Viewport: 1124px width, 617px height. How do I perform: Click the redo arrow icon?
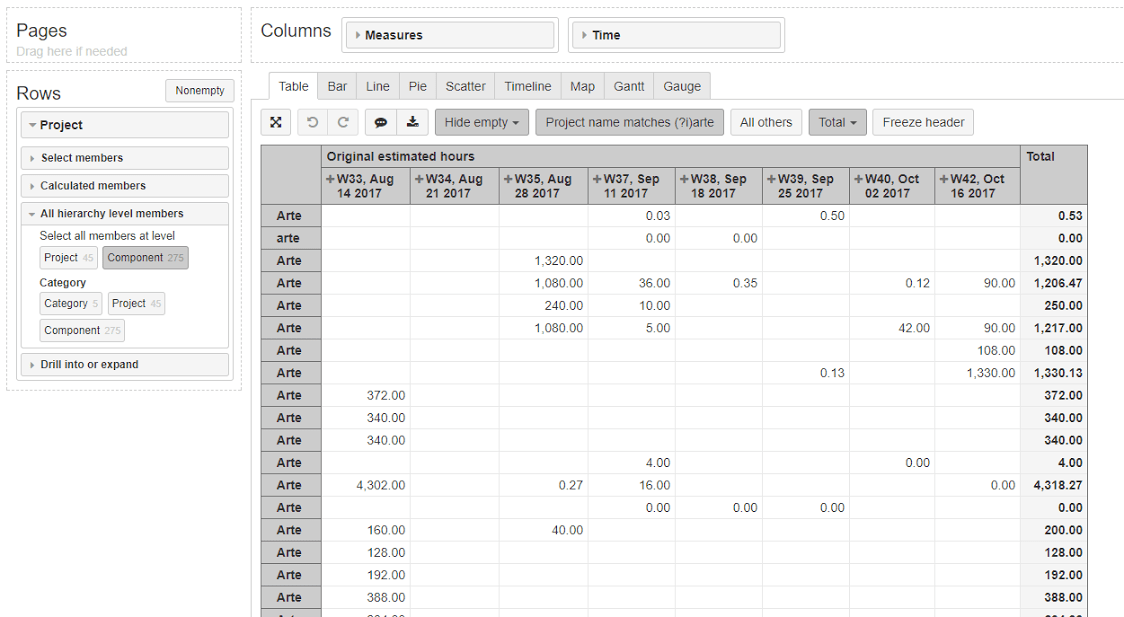pyautogui.click(x=342, y=122)
